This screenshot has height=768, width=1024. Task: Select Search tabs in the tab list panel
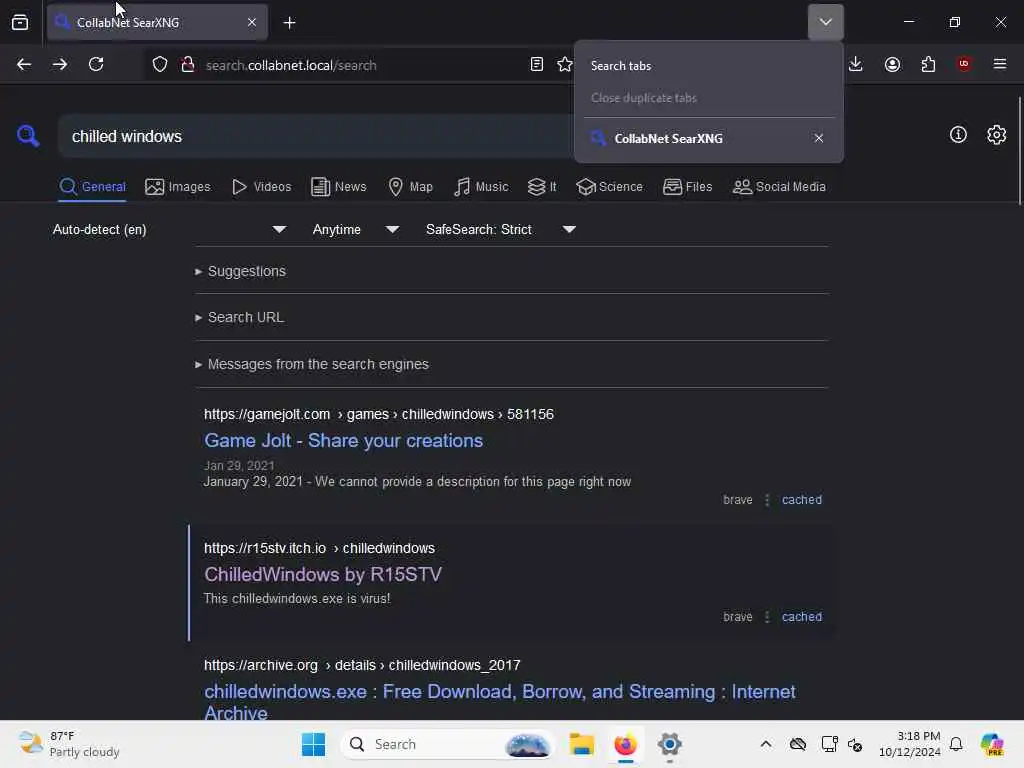pyautogui.click(x=709, y=66)
